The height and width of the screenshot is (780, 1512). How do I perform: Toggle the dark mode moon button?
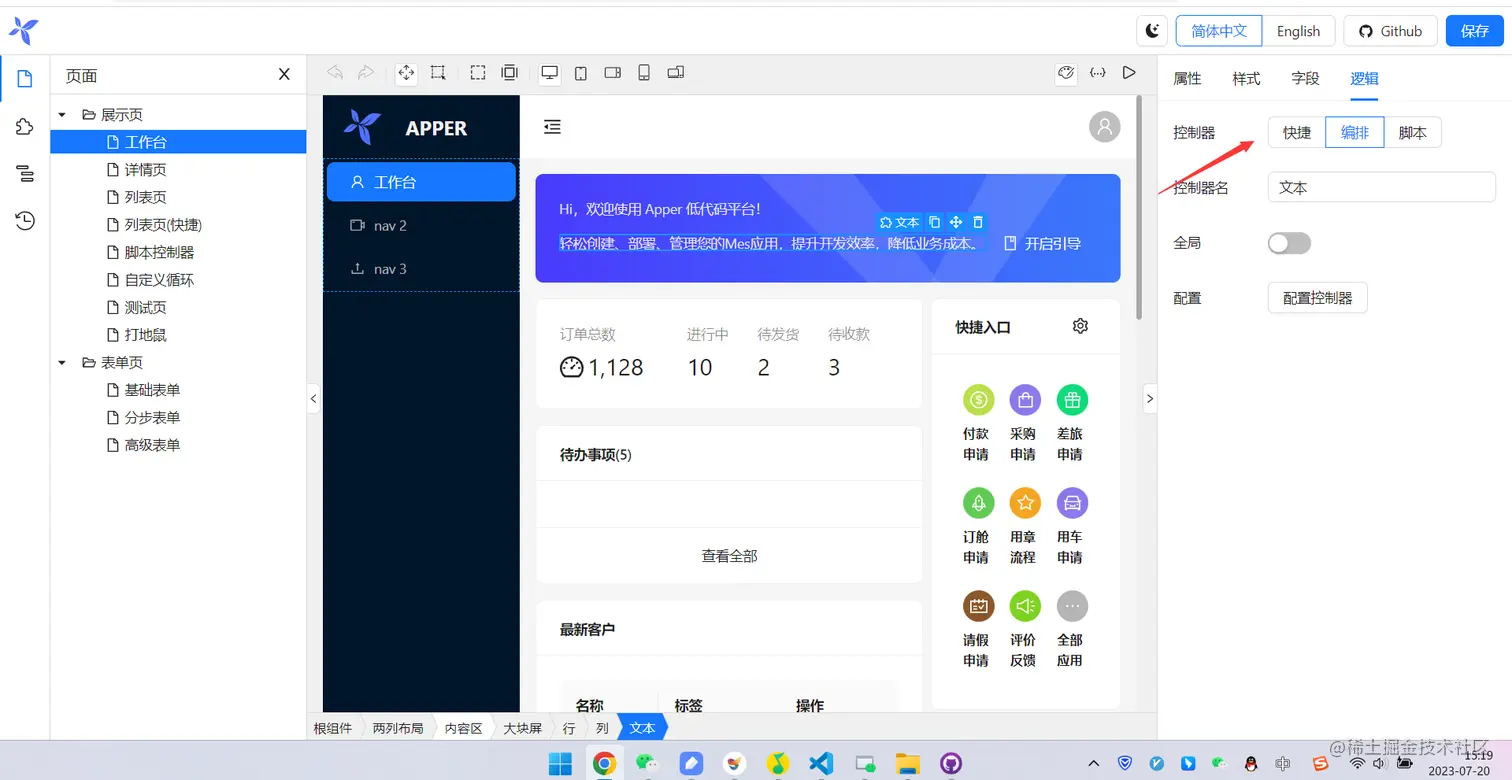[1152, 31]
